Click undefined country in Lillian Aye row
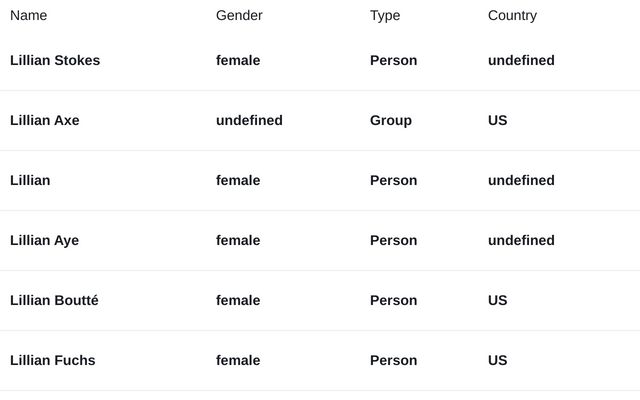 521,240
